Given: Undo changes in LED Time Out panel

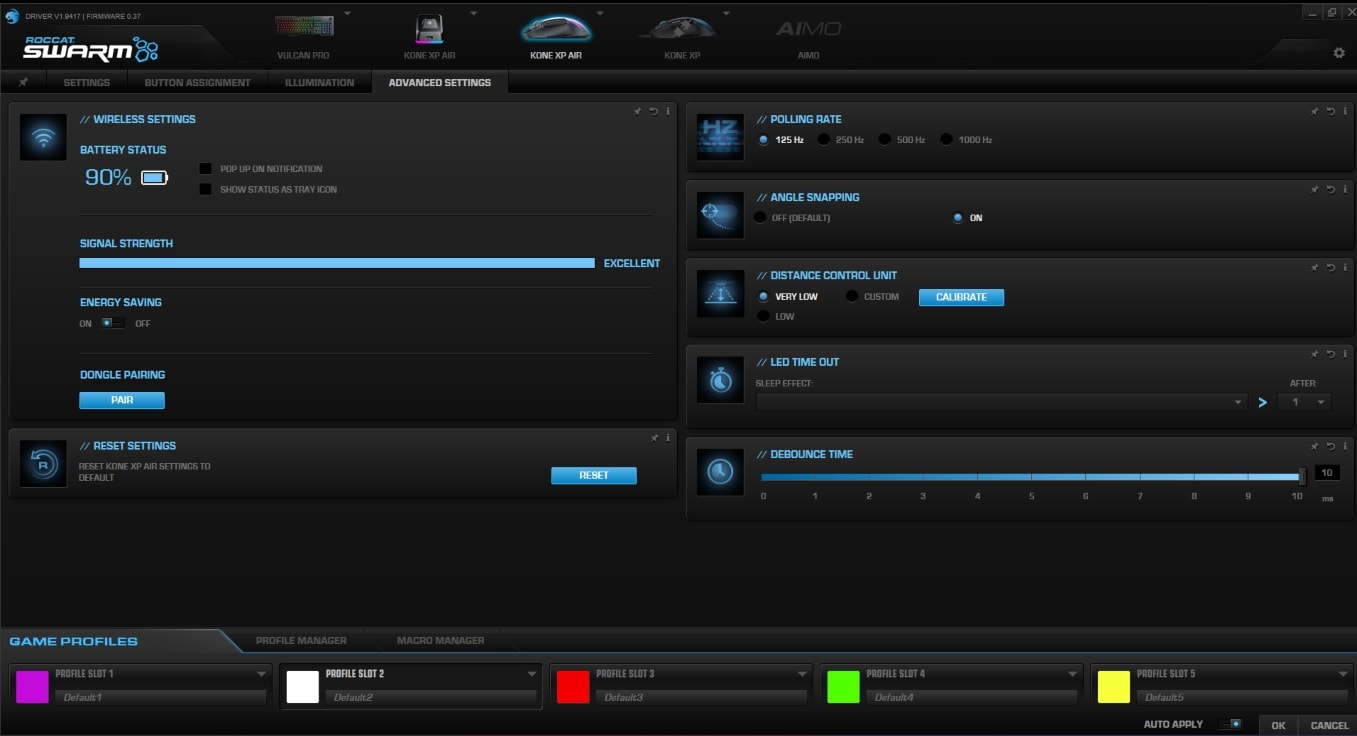Looking at the screenshot, I should point(1330,354).
